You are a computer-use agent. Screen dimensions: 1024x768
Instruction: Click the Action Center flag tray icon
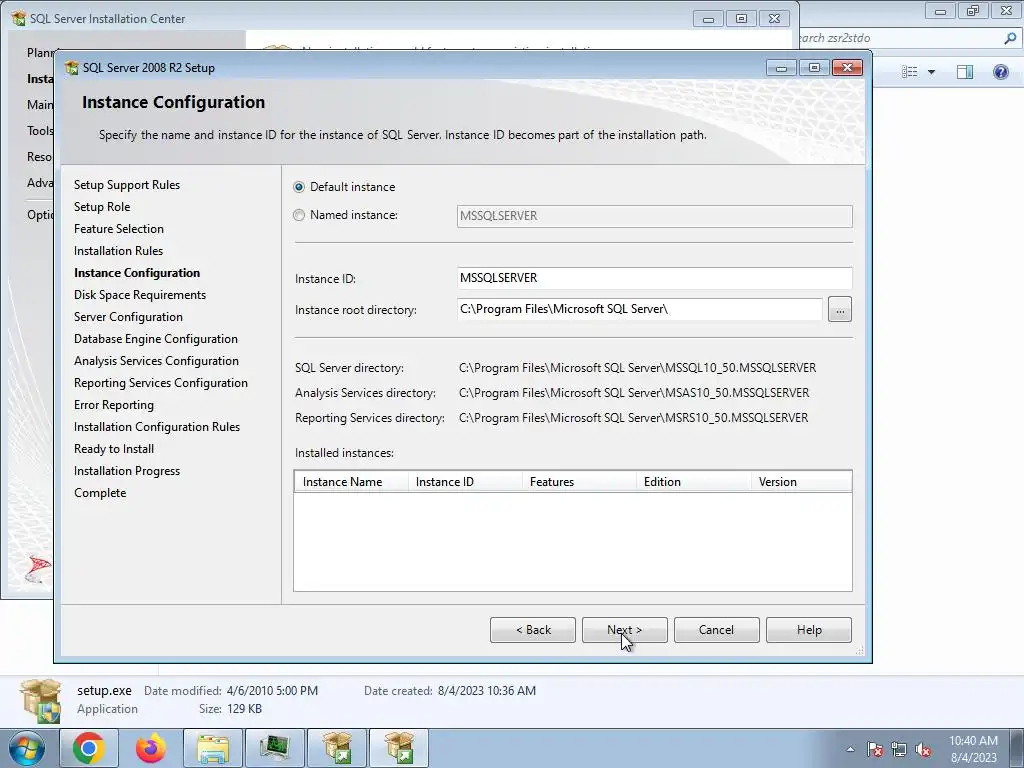coord(875,749)
